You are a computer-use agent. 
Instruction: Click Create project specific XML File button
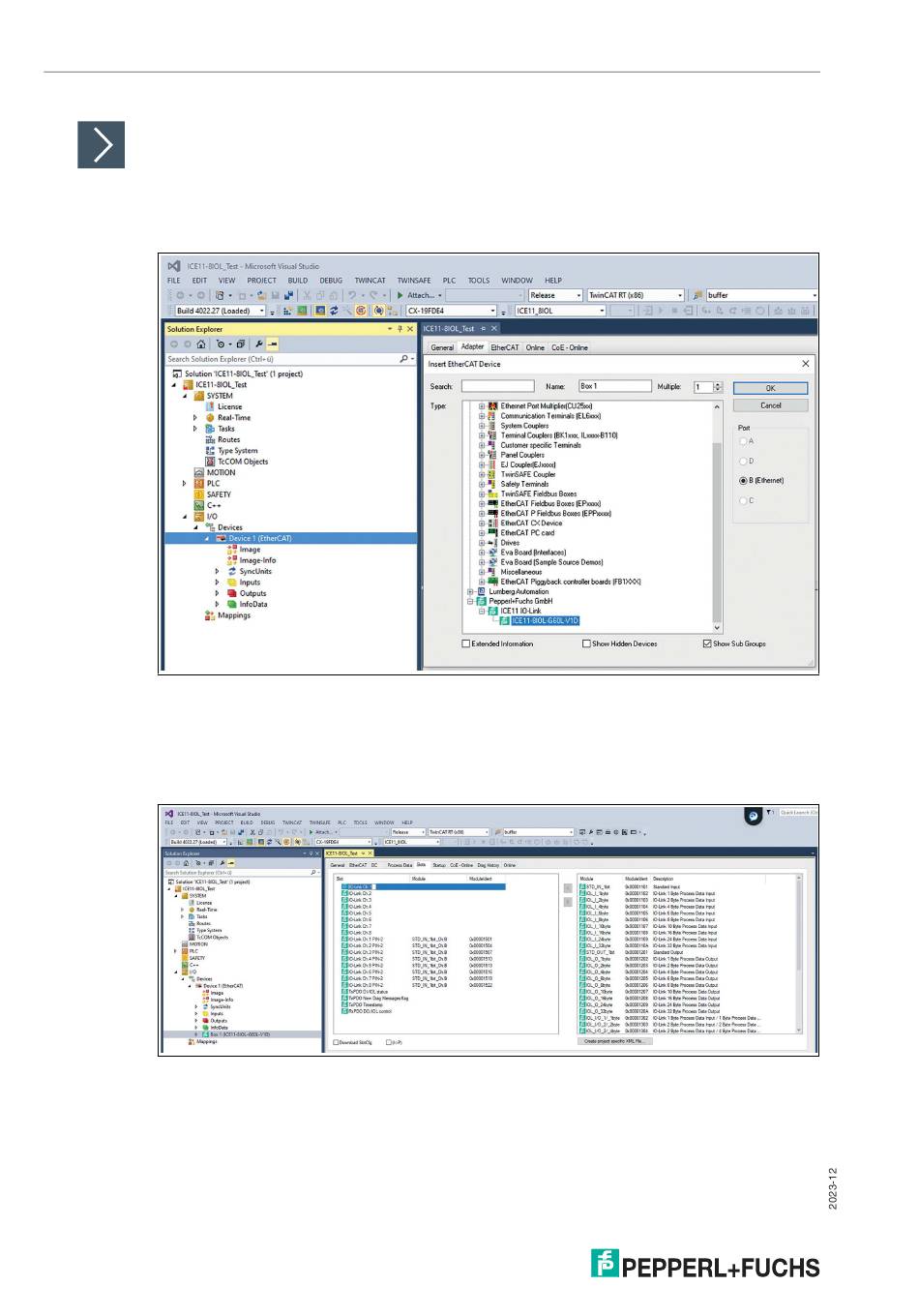tap(613, 1041)
